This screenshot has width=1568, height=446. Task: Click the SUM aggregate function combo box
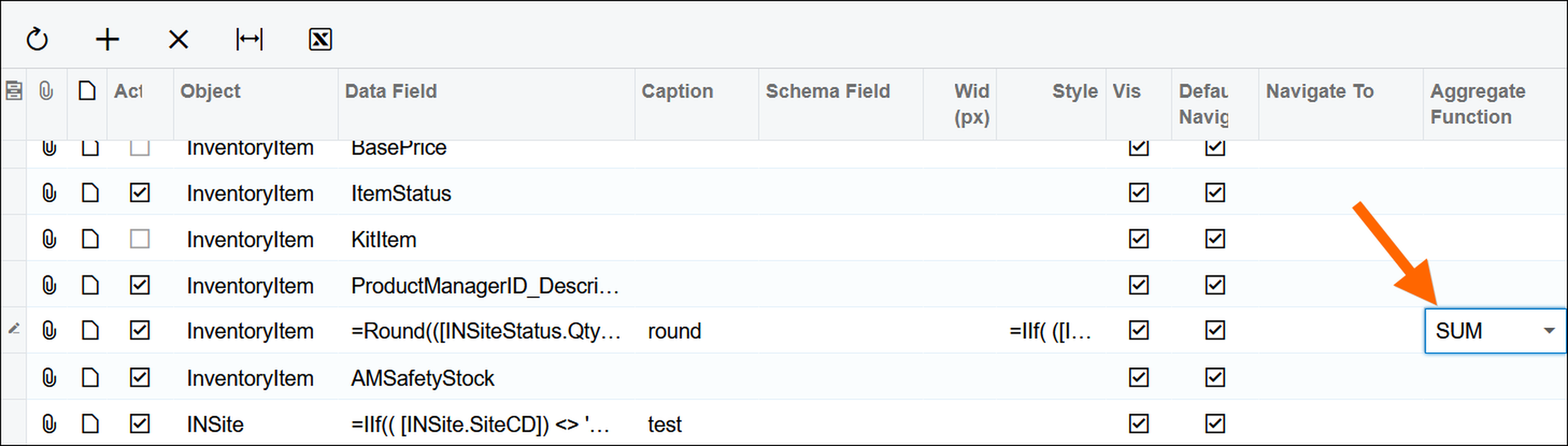[x=1479, y=331]
